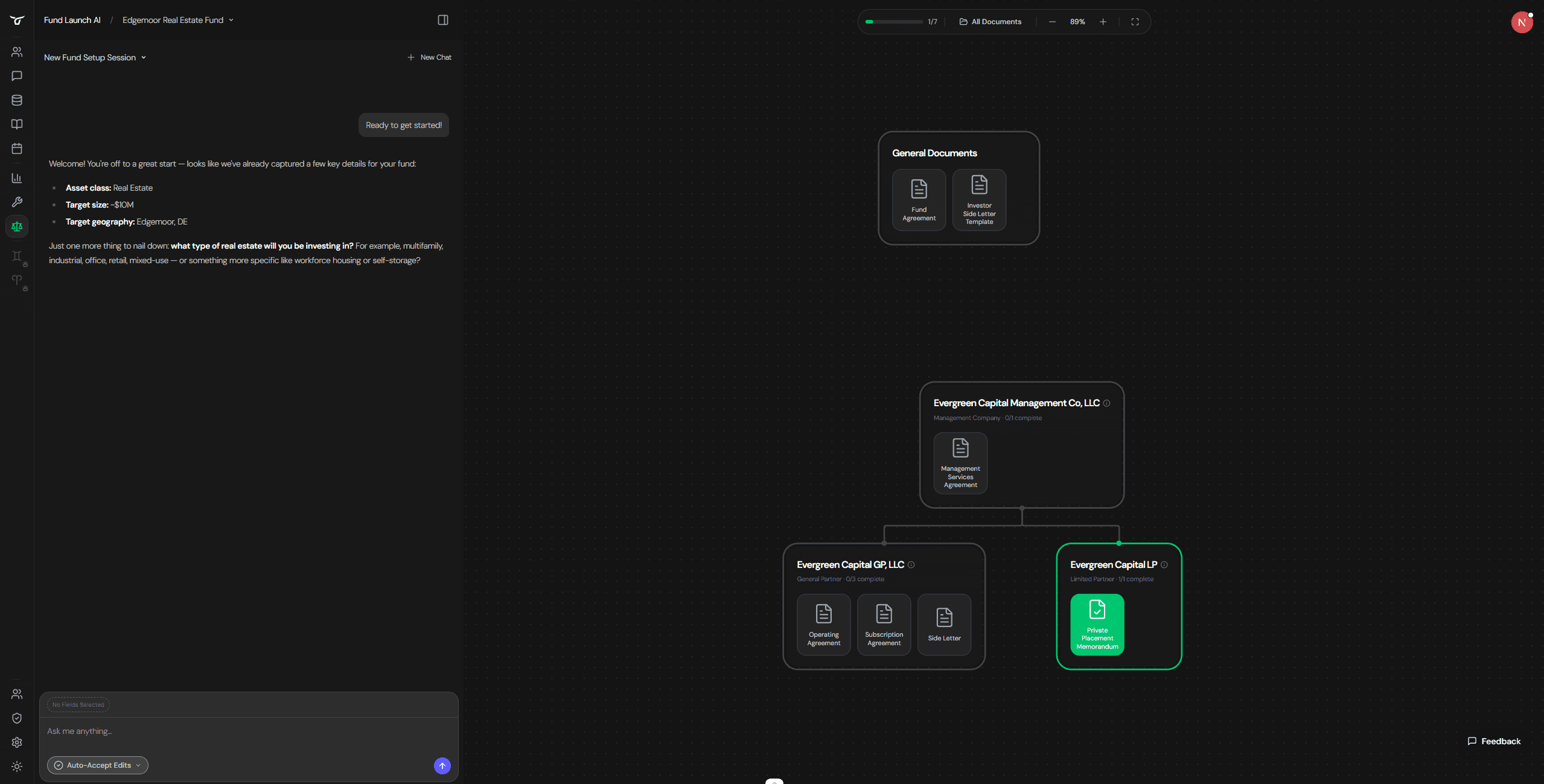Click the fullscreen canvas icon
The image size is (1544, 784).
(x=1135, y=22)
